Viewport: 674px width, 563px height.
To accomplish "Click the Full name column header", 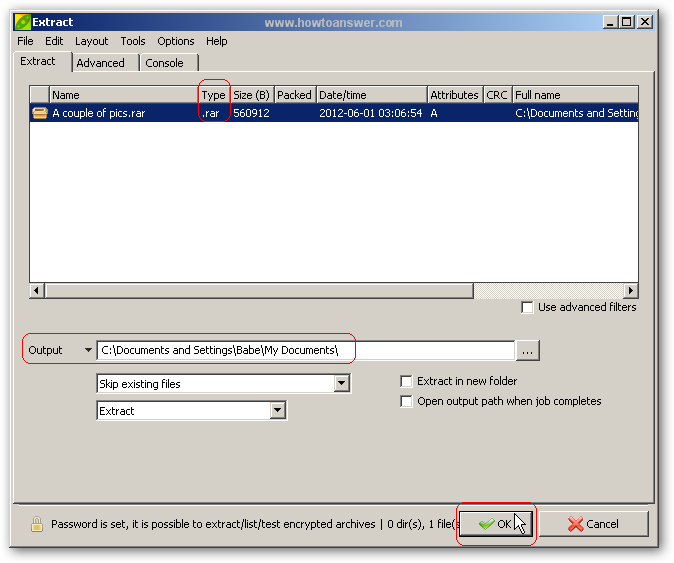I will coord(575,95).
